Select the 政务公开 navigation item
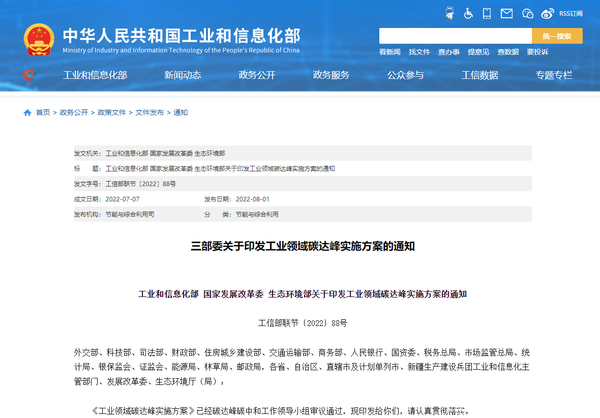 (x=256, y=75)
